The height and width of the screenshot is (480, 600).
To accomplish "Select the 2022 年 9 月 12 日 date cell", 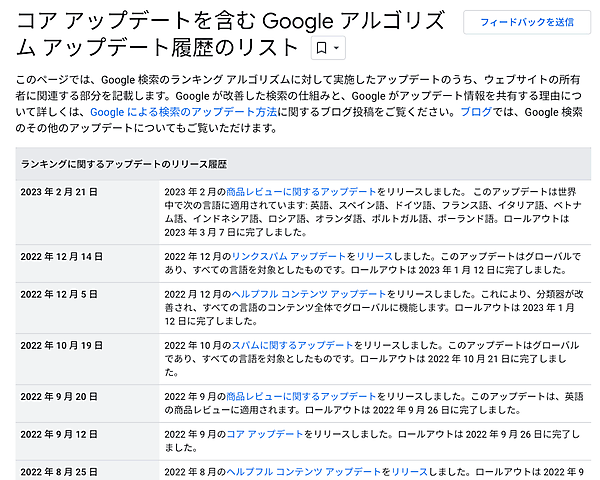I will 59,435.
